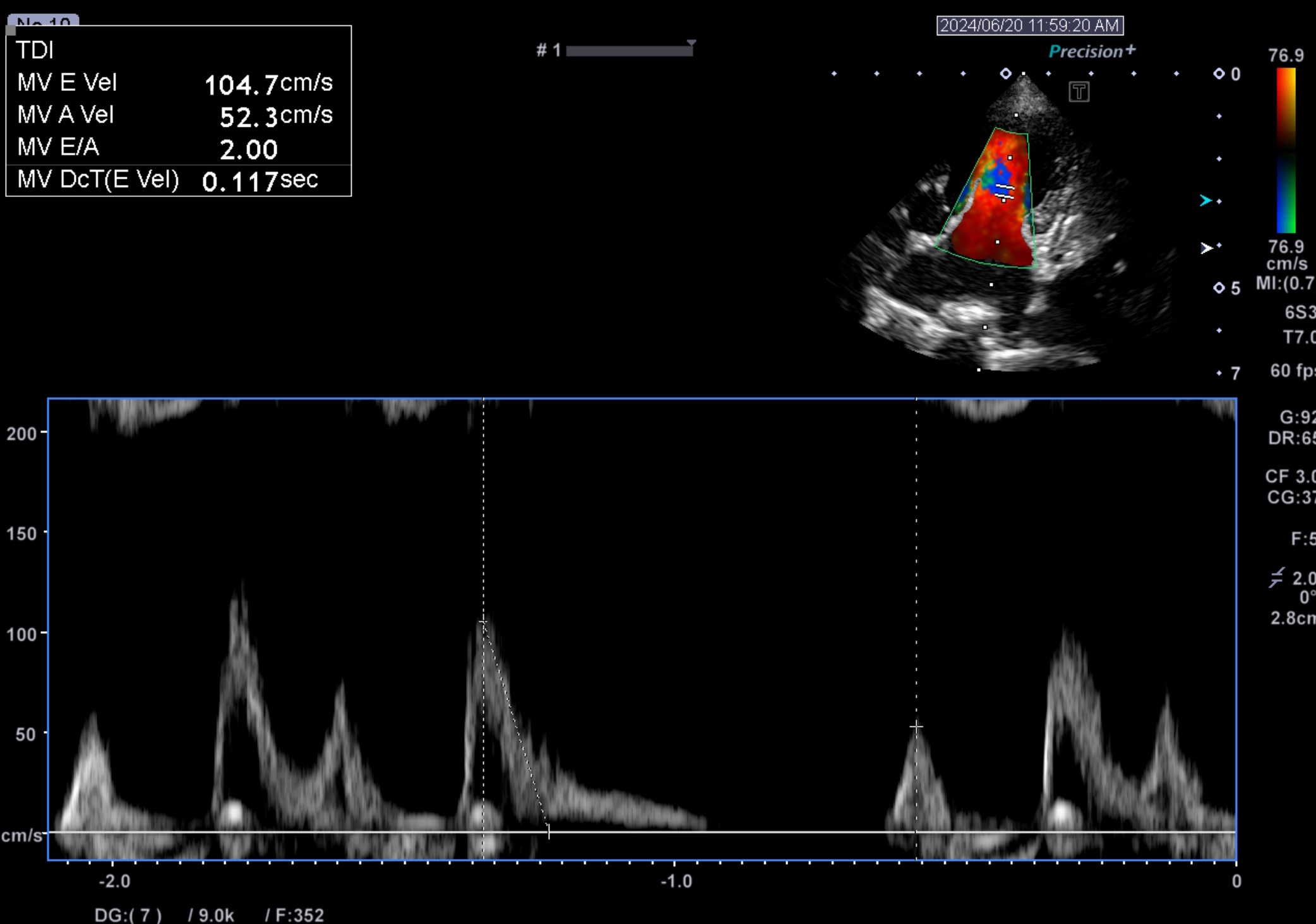Click the diamond marker at depth 0
The width and height of the screenshot is (1316, 924).
point(1219,74)
